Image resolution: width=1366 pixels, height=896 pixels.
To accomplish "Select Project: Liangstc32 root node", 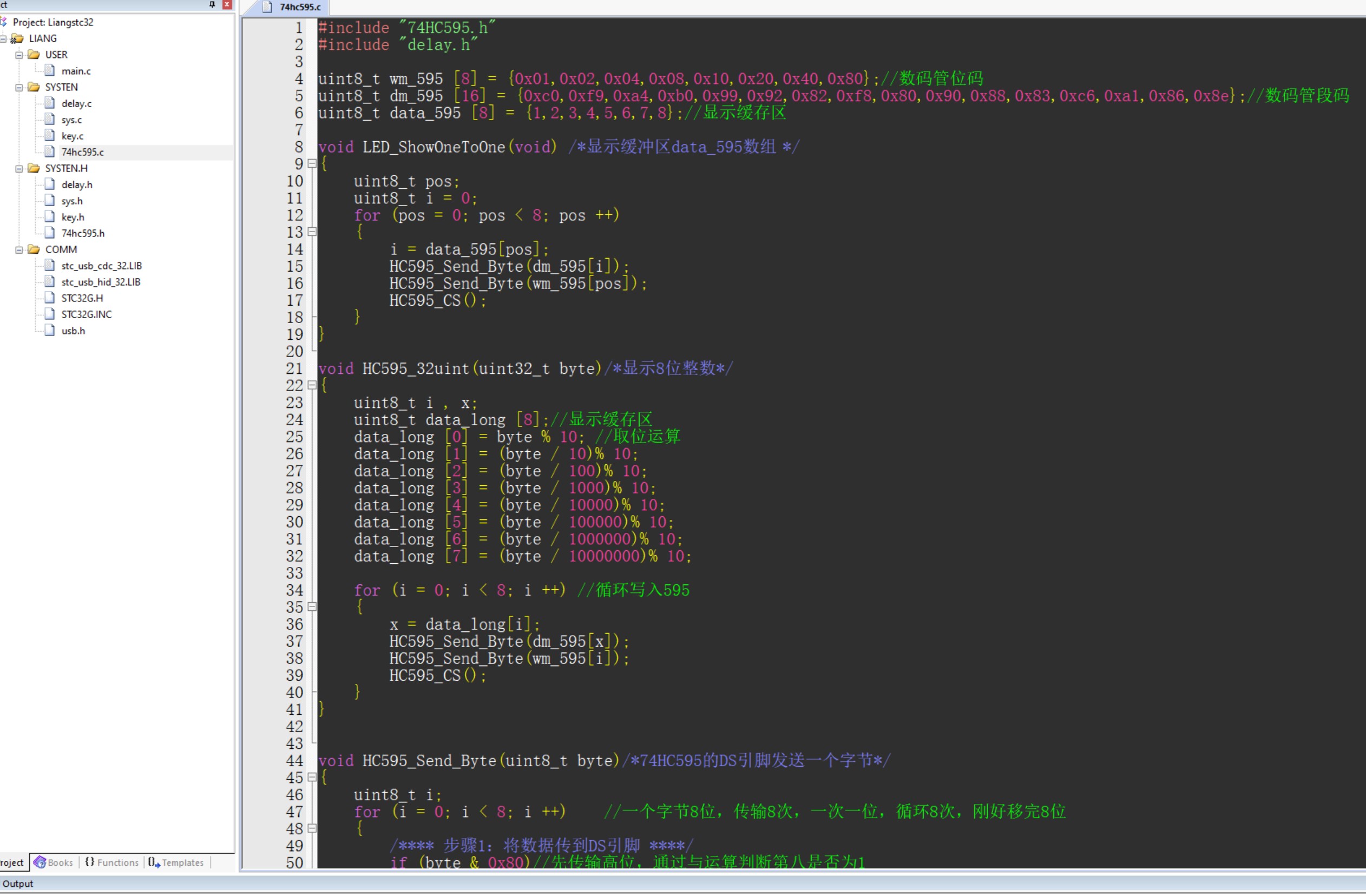I will [53, 22].
